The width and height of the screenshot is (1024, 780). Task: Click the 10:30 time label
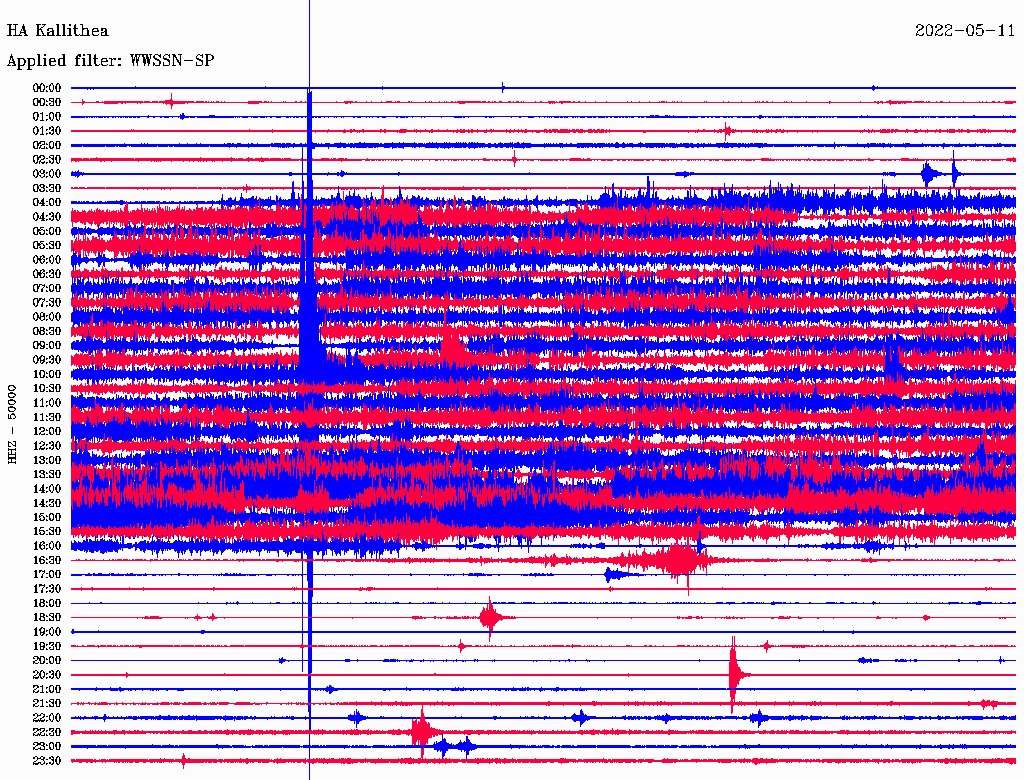click(x=47, y=389)
